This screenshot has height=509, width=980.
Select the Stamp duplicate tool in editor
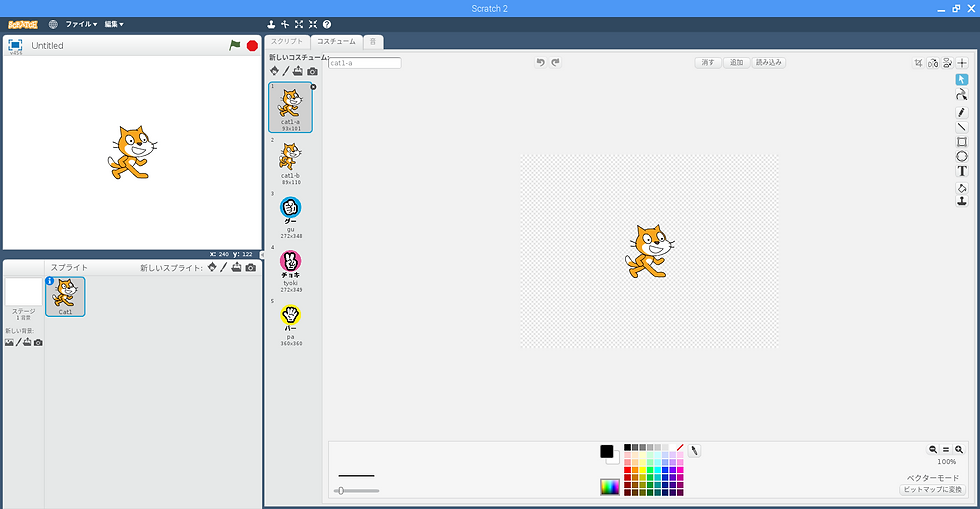pyautogui.click(x=961, y=201)
